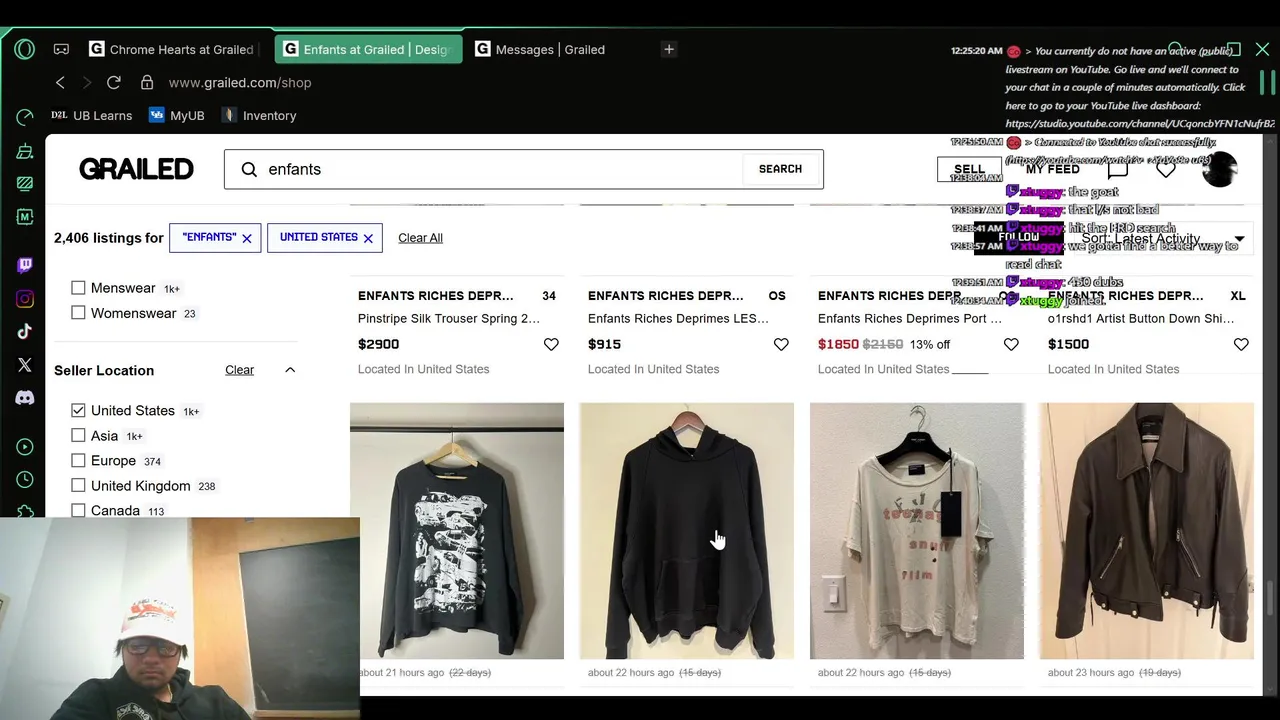This screenshot has height=720, width=1280.
Task: Check the Asia seller location
Action: pyautogui.click(x=78, y=436)
